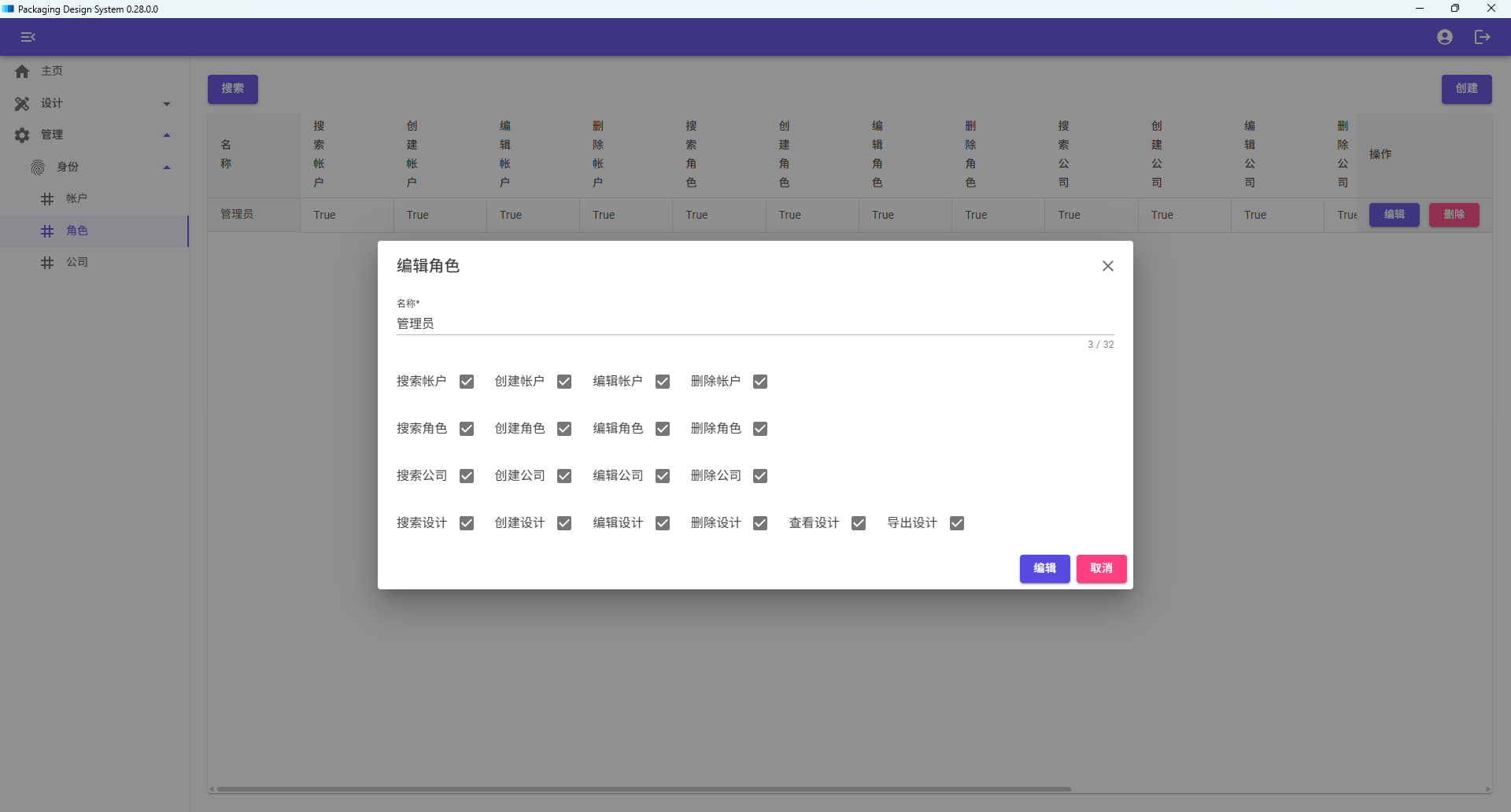Minimize the Packaging Design System window
This screenshot has width=1511, height=812.
tap(1420, 9)
